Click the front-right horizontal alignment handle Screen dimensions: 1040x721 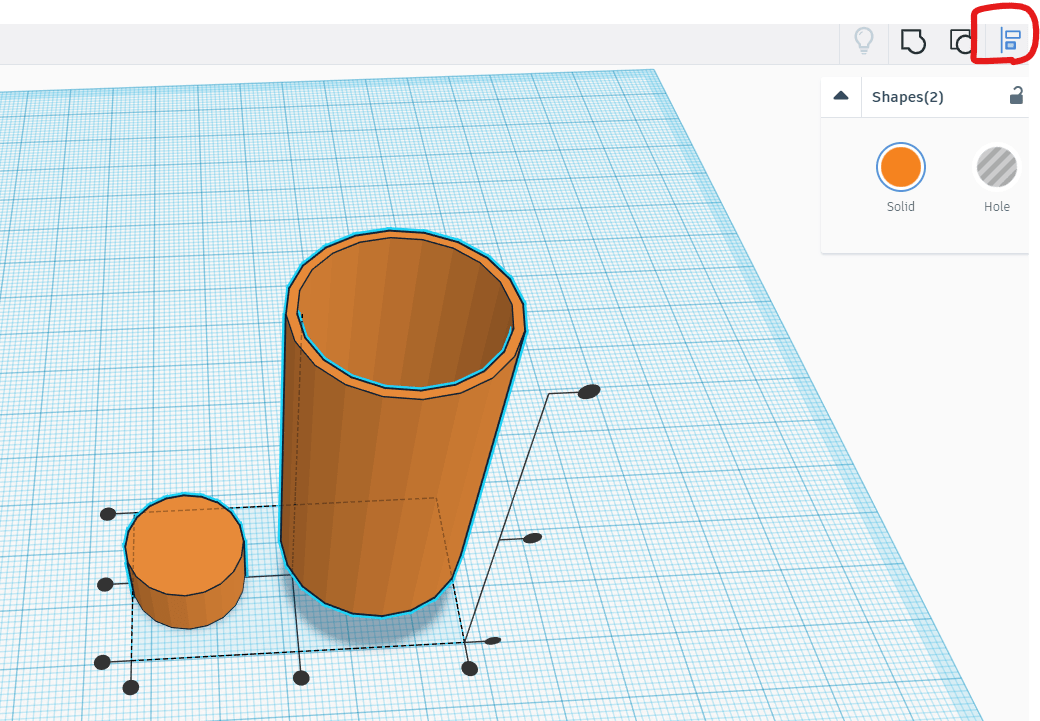[x=470, y=668]
